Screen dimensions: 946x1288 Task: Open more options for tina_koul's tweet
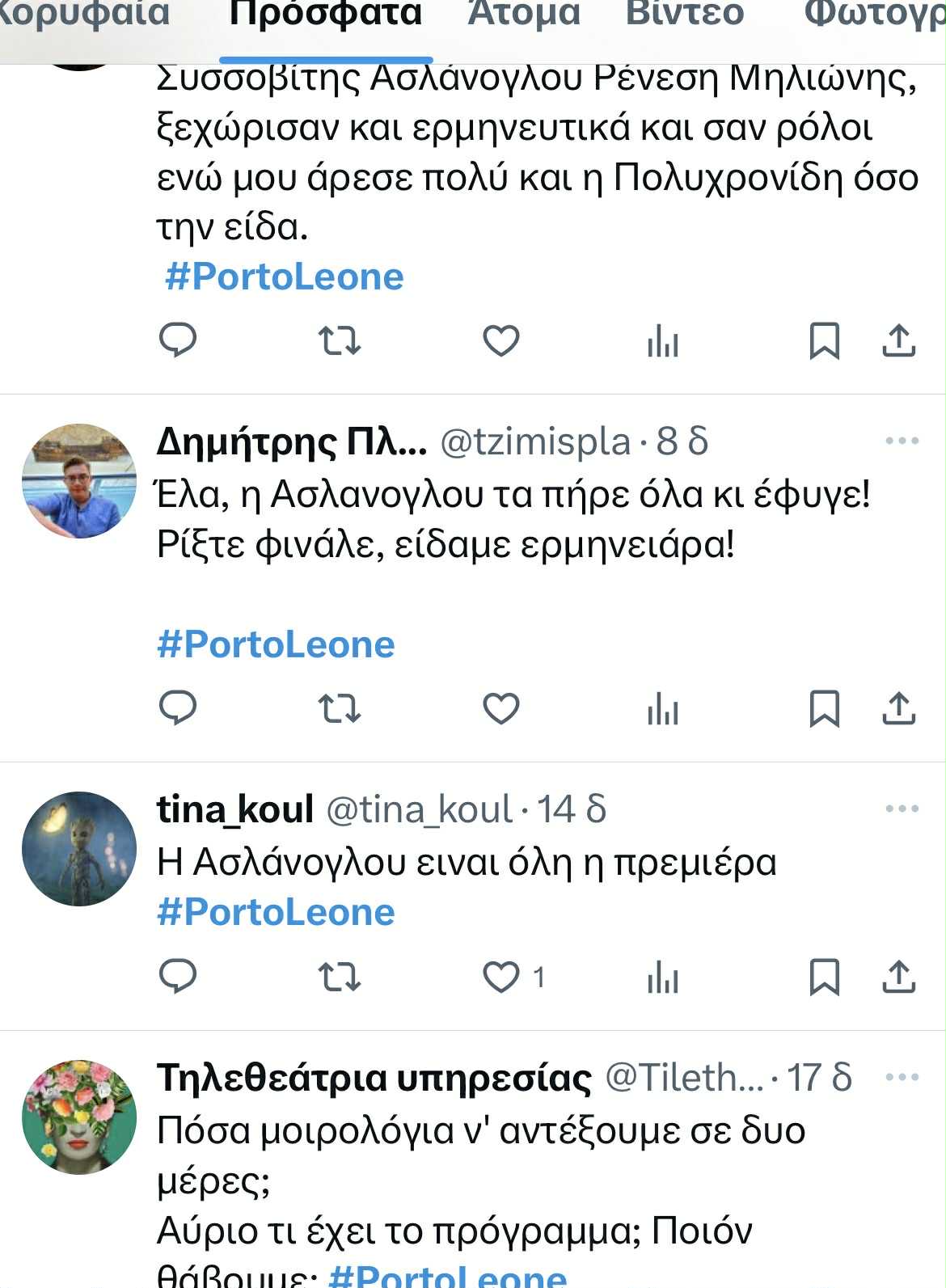point(902,809)
